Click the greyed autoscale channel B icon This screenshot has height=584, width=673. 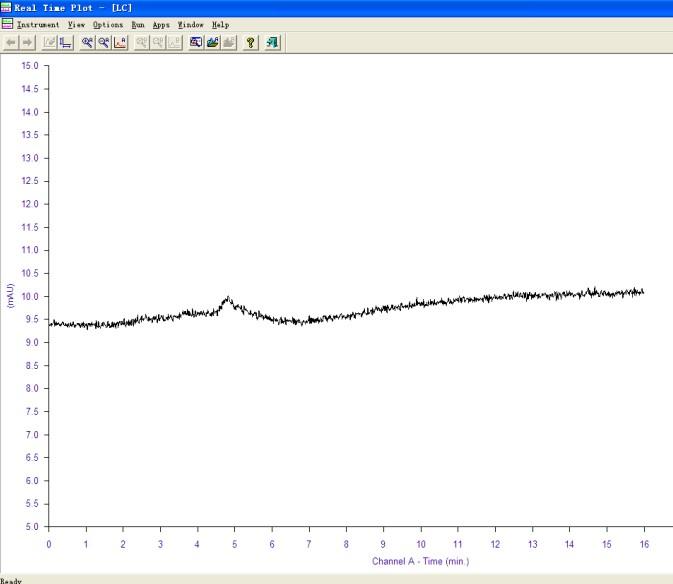(174, 42)
